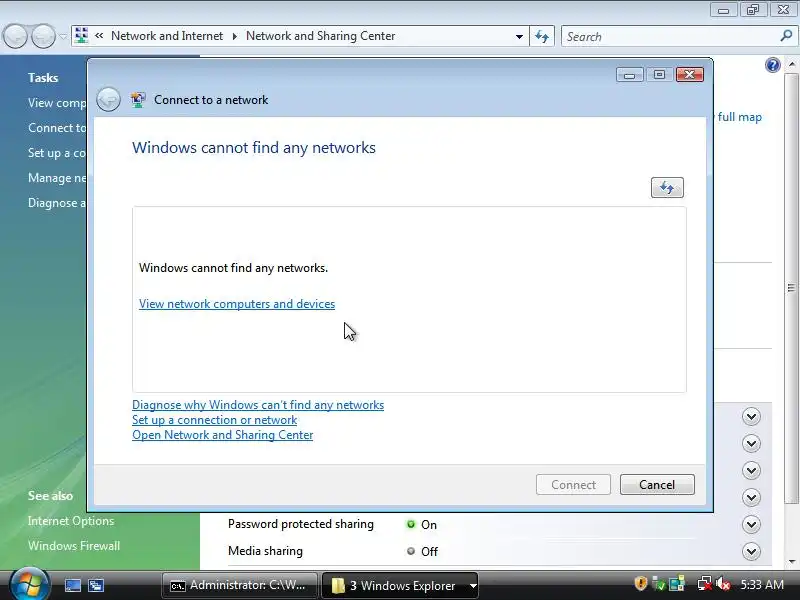Click the back arrow in Connect to a network dialog

(108, 99)
